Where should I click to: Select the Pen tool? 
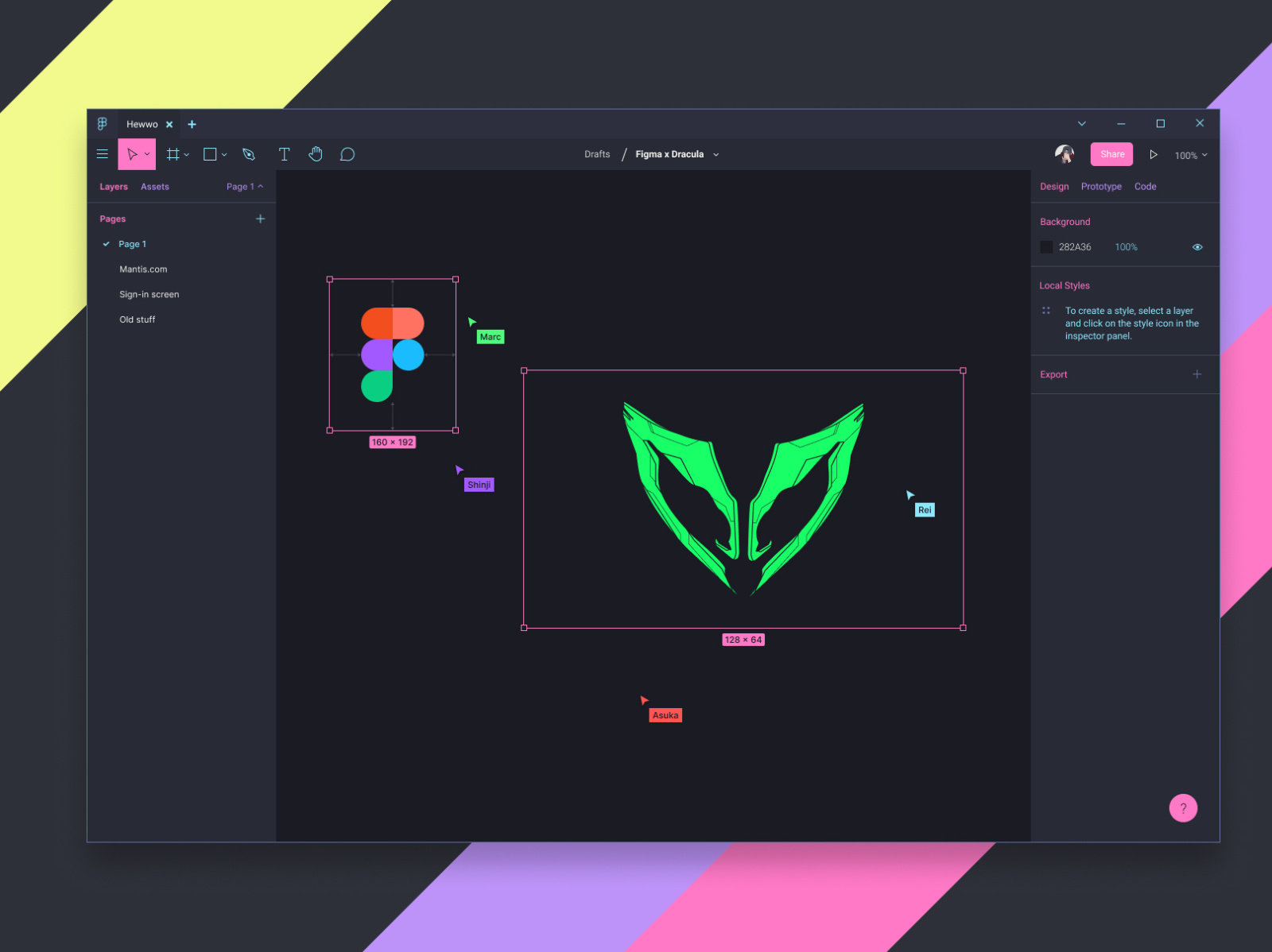point(248,153)
